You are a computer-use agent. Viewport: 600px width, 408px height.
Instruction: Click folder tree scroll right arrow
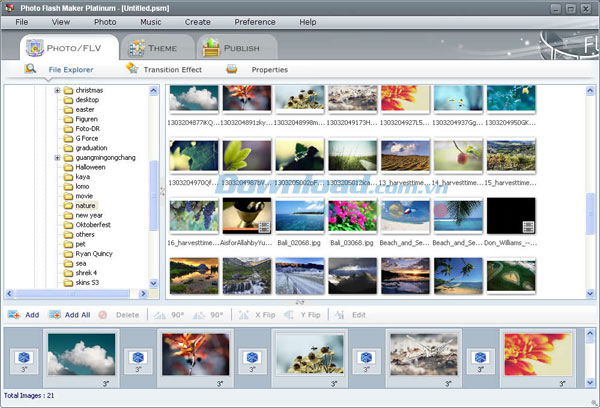143,294
